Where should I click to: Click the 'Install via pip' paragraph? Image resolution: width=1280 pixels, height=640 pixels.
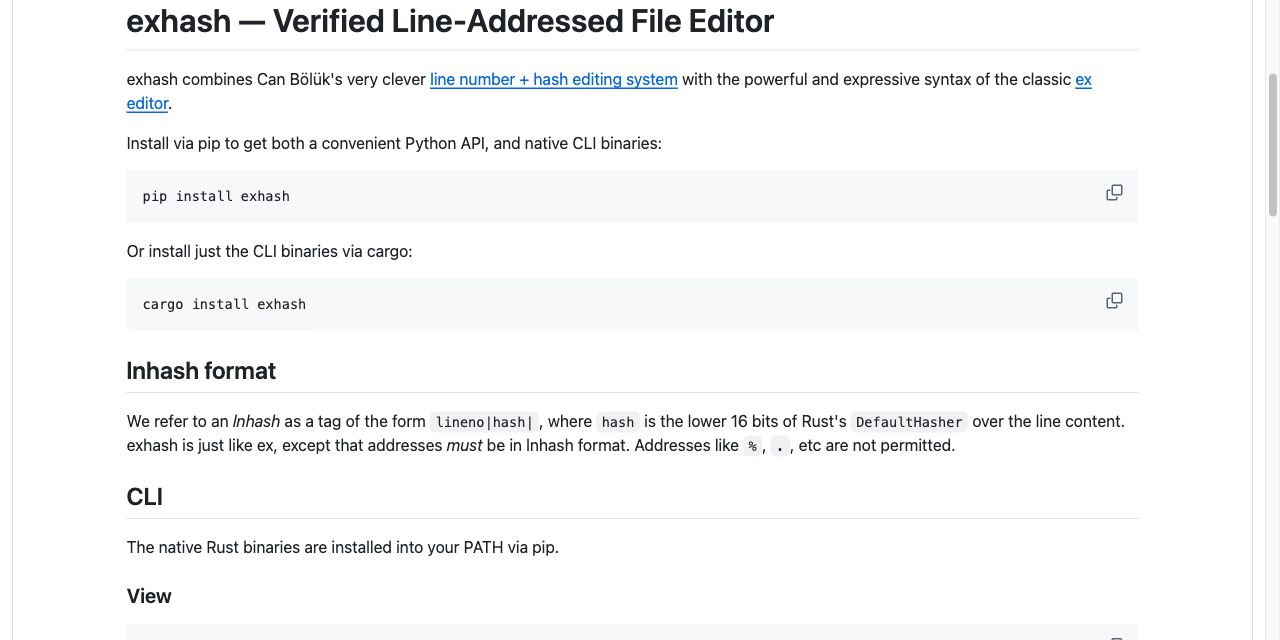point(394,143)
